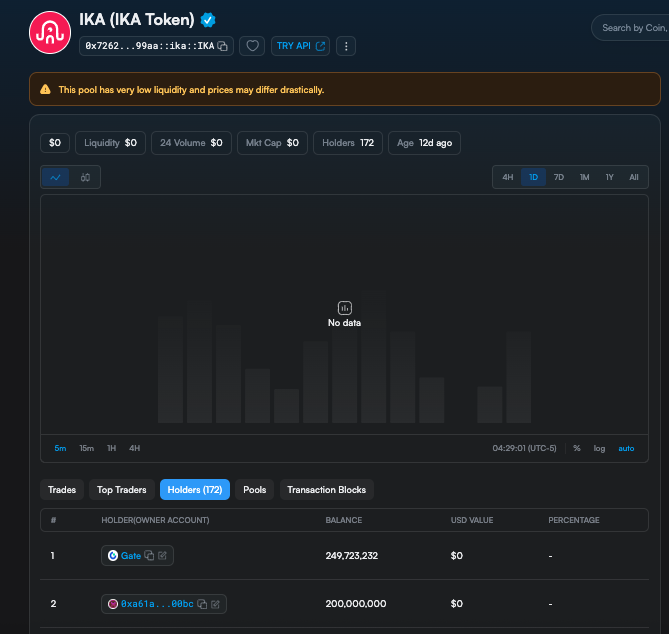Add IKA to favorites with heart icon
Screen dimensions: 669x634
252,46
